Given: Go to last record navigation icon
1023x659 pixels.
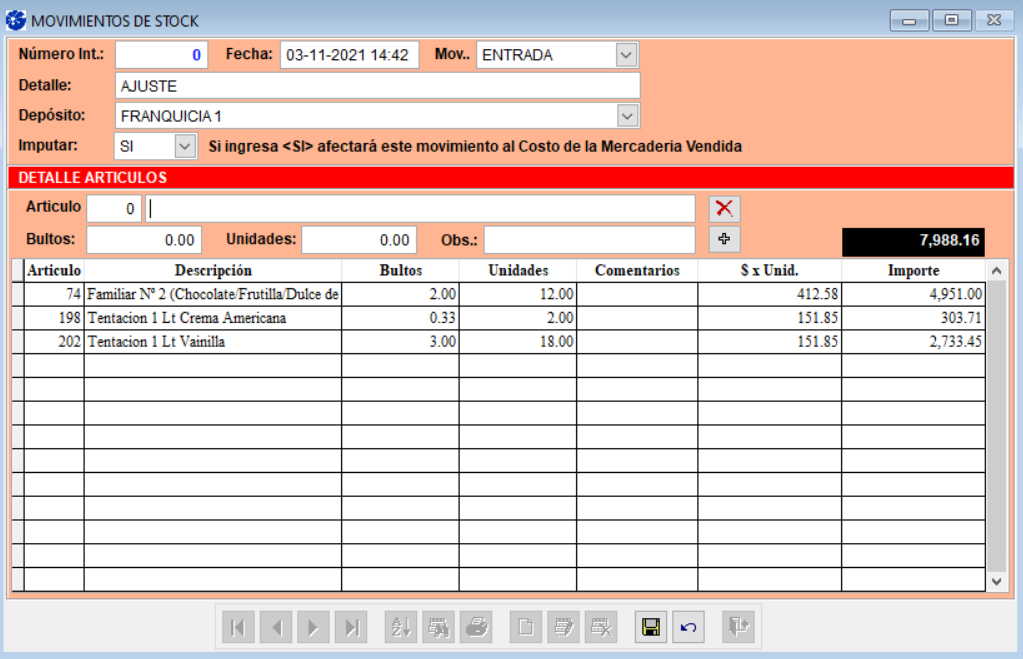Looking at the screenshot, I should point(351,628).
